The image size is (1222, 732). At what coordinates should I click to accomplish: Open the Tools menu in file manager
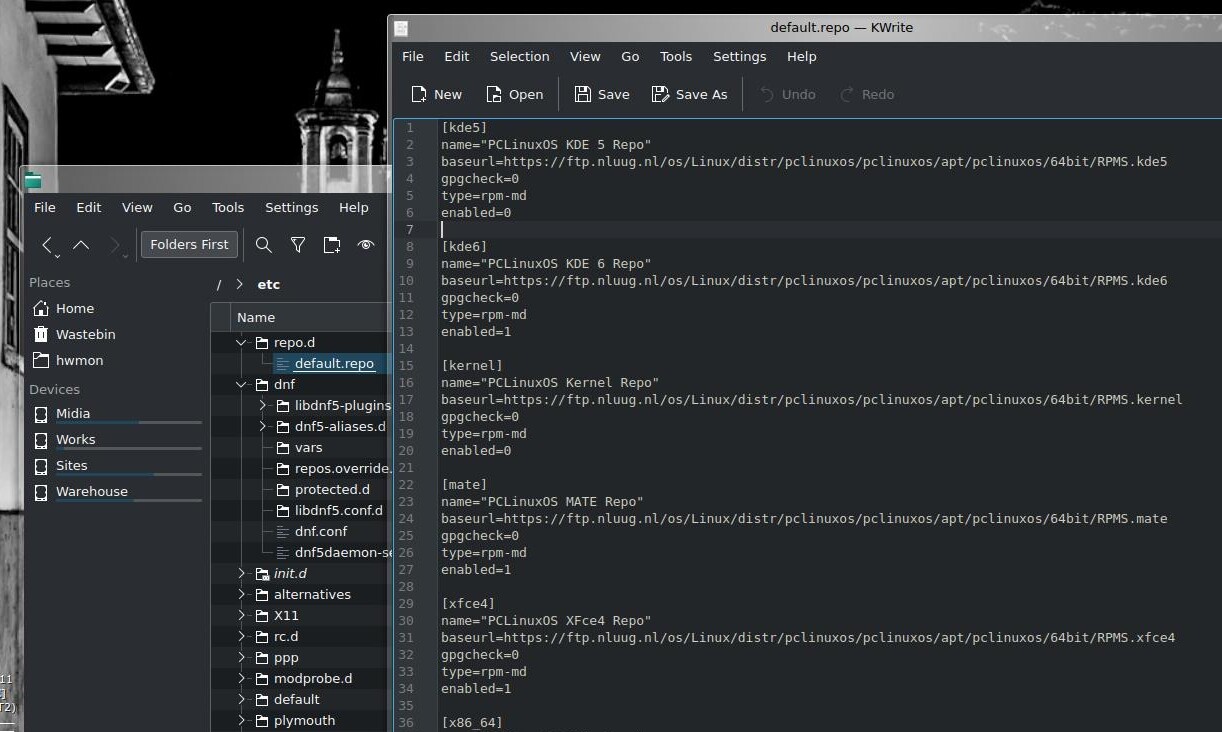pos(228,208)
